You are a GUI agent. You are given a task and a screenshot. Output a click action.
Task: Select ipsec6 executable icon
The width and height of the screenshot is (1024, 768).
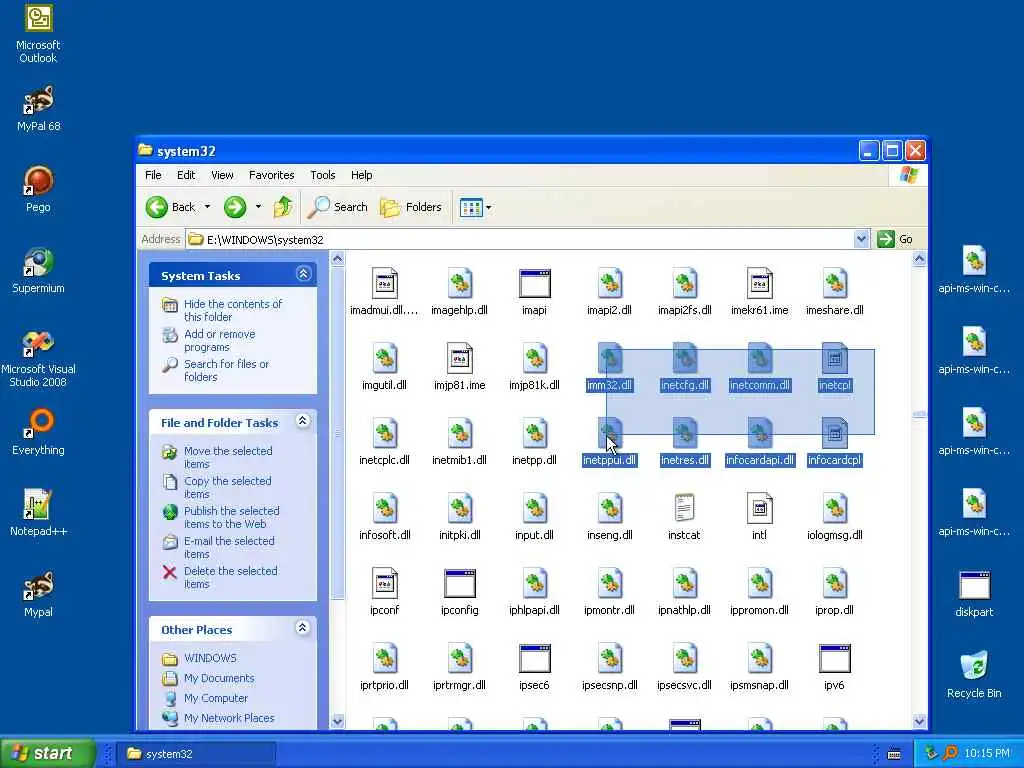point(534,667)
